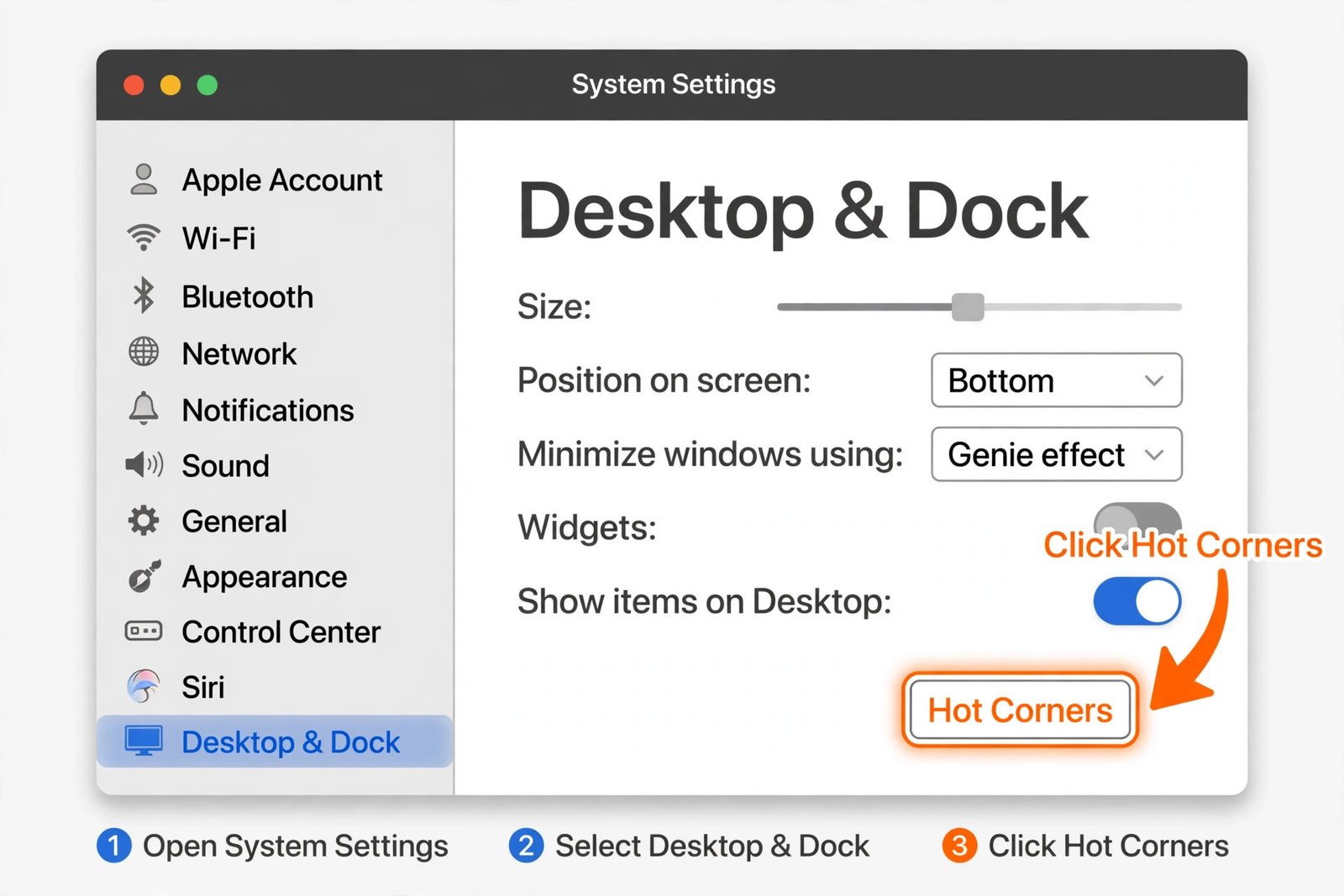The height and width of the screenshot is (896, 1344).
Task: Open General settings
Action: pyautogui.click(x=275, y=521)
